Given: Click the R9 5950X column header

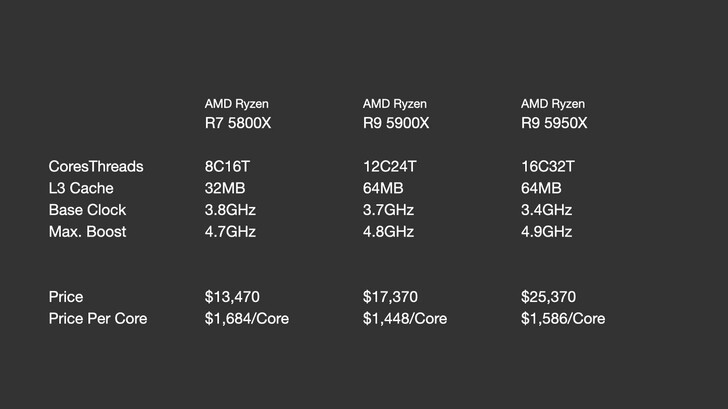Looking at the screenshot, I should tap(554, 113).
